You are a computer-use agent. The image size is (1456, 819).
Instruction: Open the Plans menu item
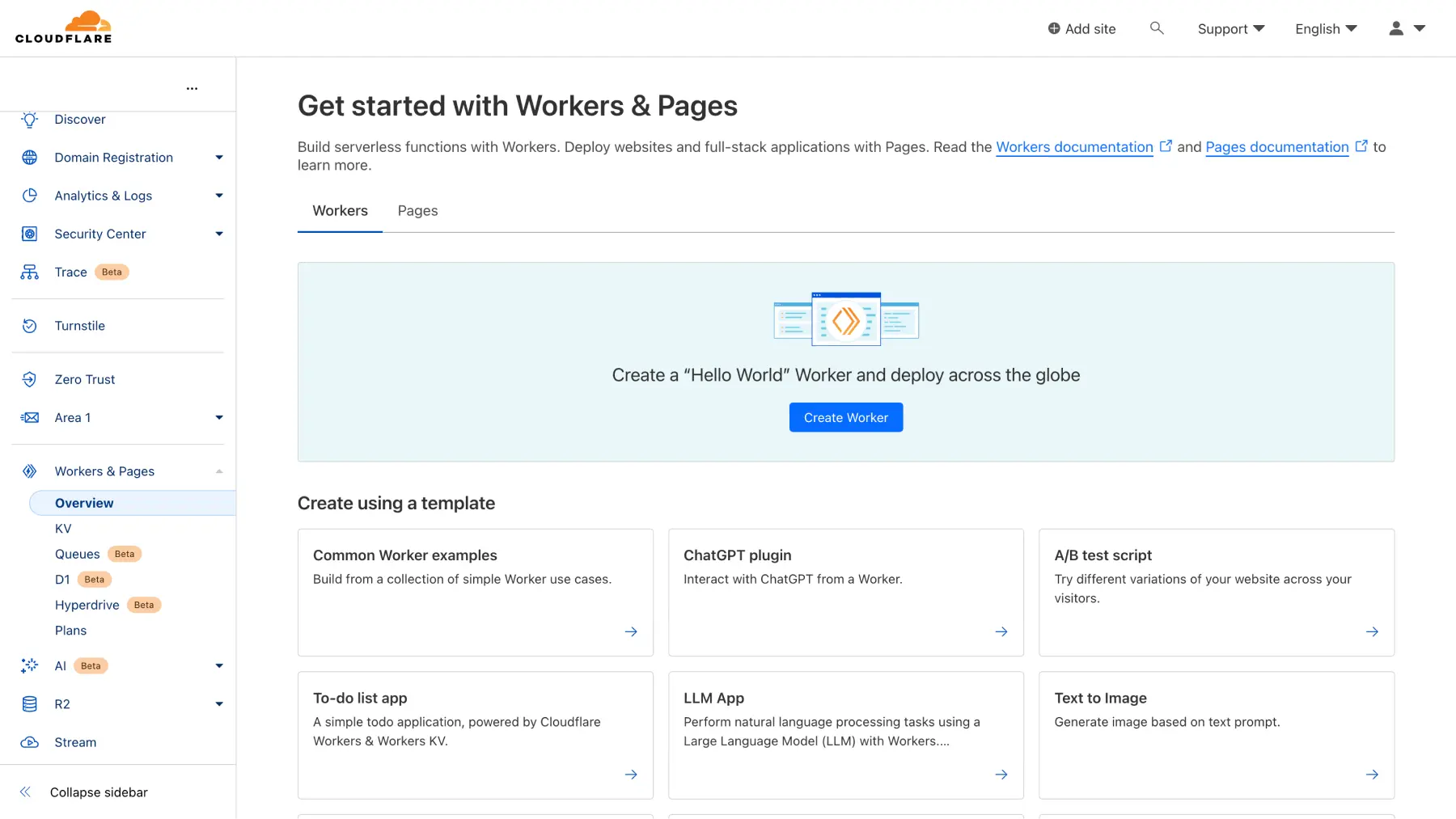coord(70,631)
